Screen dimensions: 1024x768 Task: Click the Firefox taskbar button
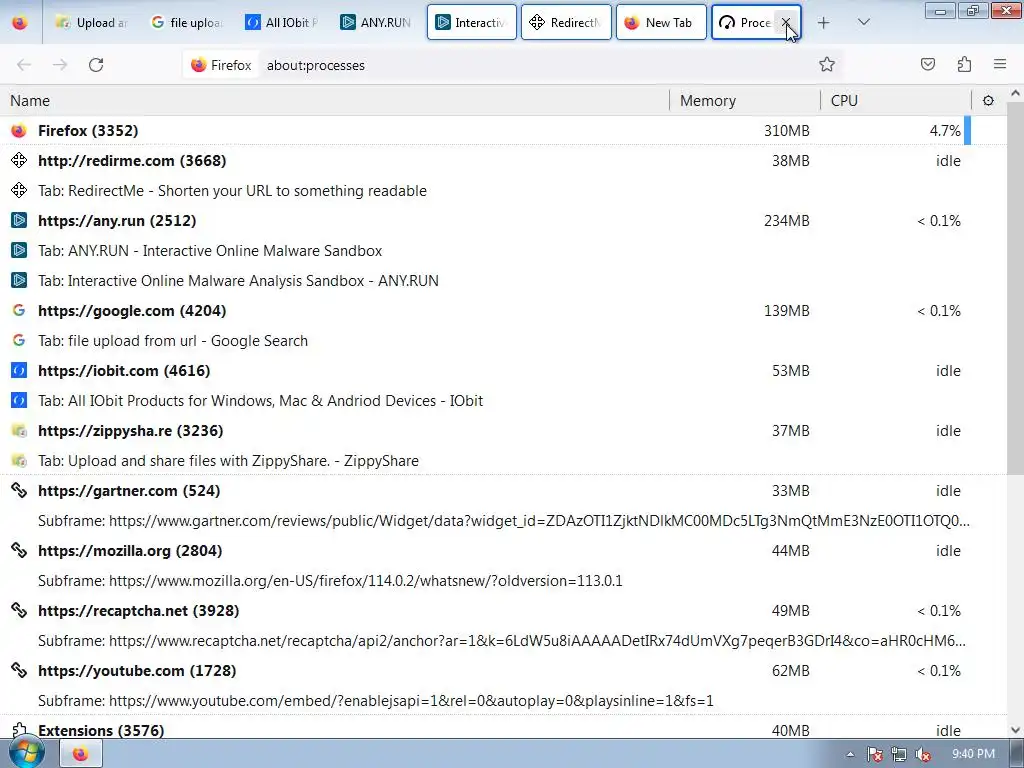pos(81,754)
